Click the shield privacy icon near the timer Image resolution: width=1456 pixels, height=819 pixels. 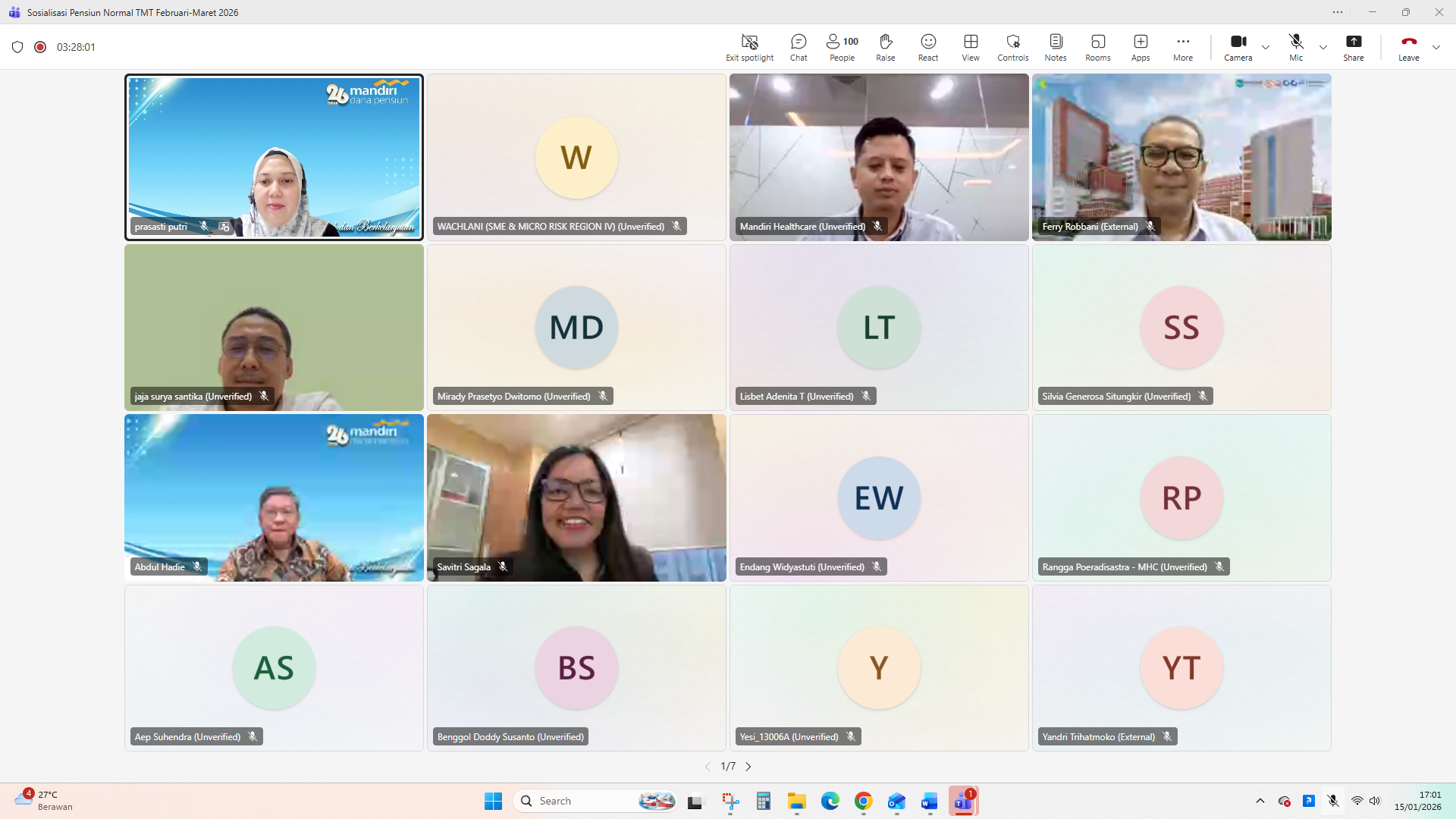pos(17,47)
